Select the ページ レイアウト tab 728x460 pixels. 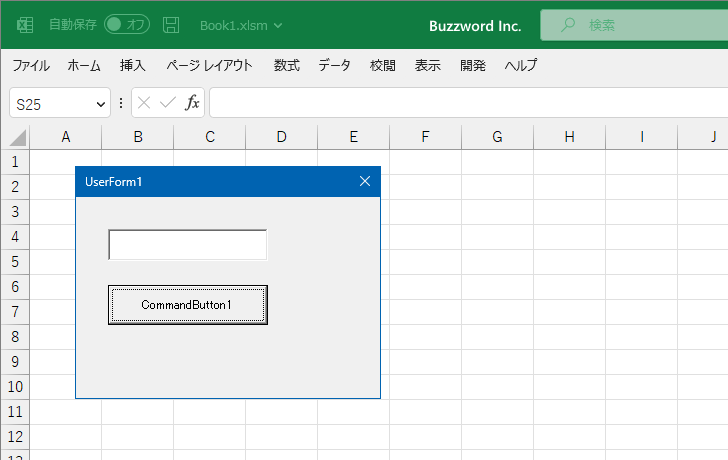pos(209,65)
